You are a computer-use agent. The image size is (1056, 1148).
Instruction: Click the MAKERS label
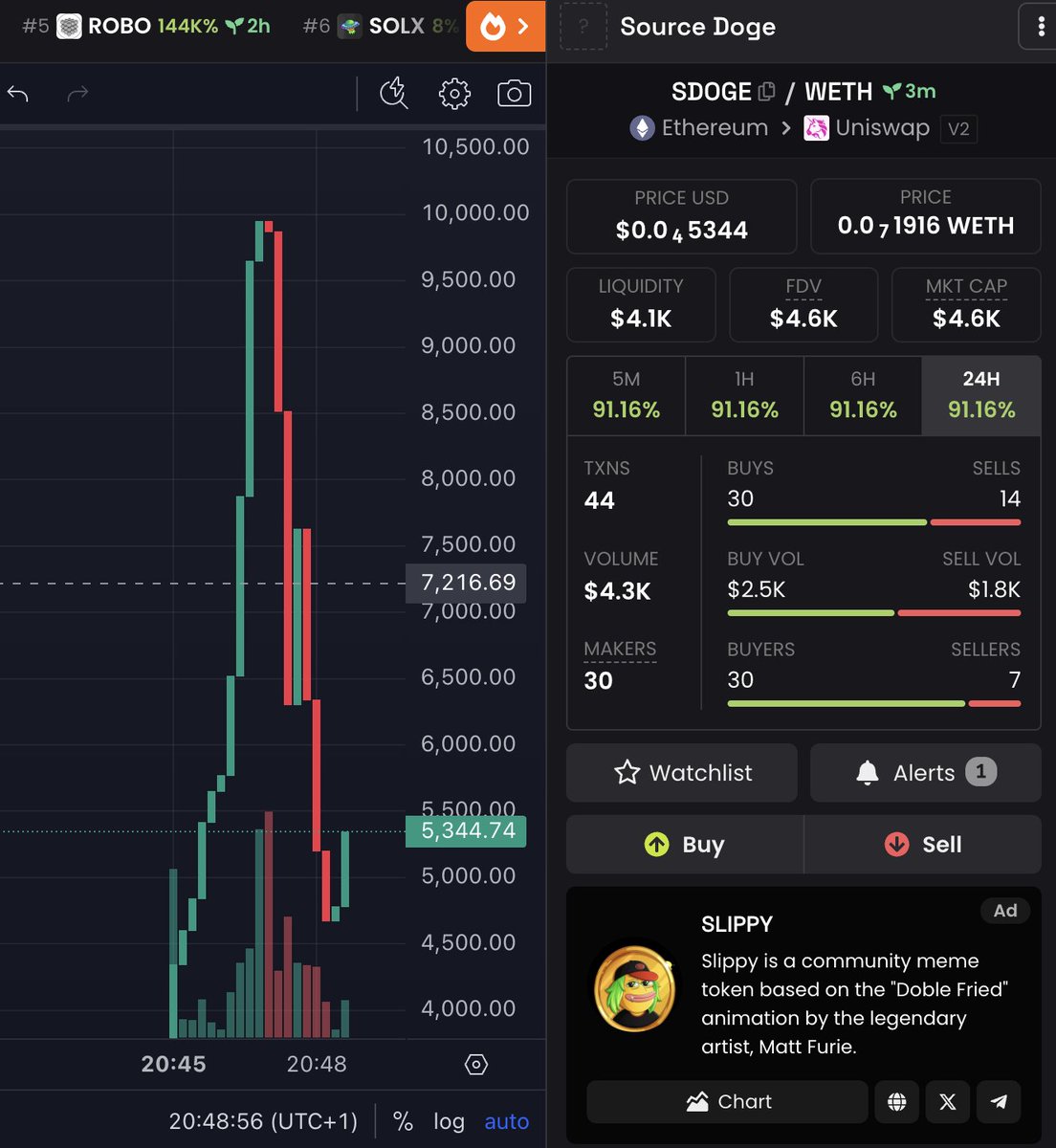(x=620, y=649)
